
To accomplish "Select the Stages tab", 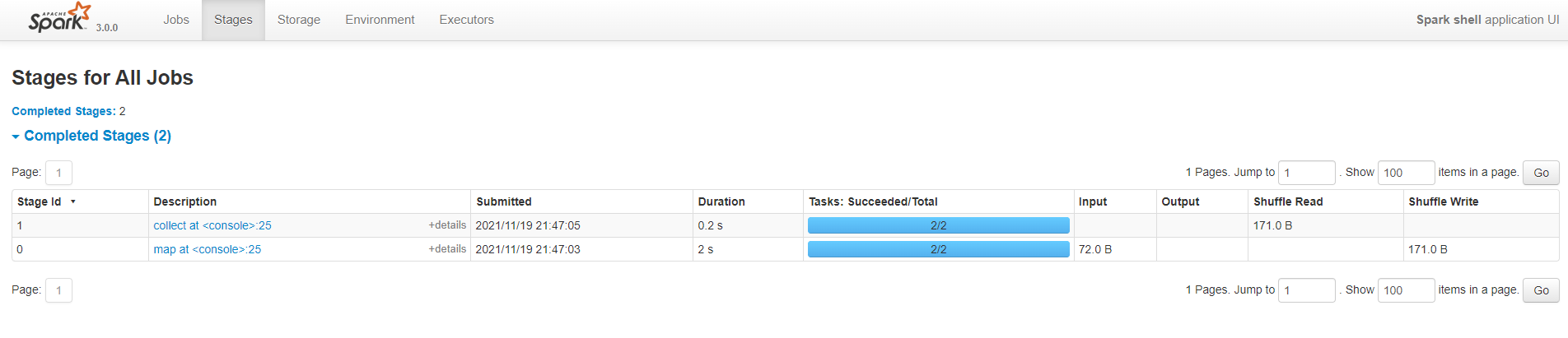I will pos(233,20).
